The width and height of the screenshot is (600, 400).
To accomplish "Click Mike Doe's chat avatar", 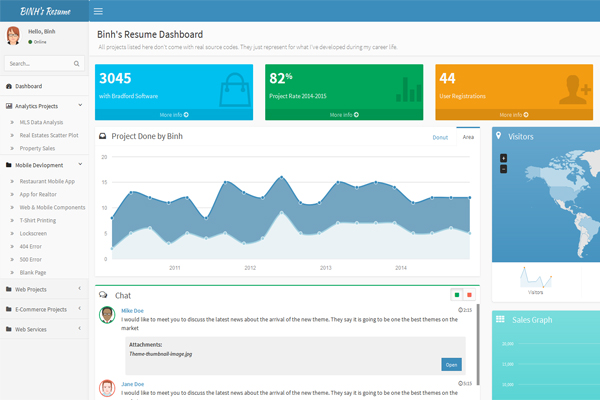I will [x=106, y=316].
